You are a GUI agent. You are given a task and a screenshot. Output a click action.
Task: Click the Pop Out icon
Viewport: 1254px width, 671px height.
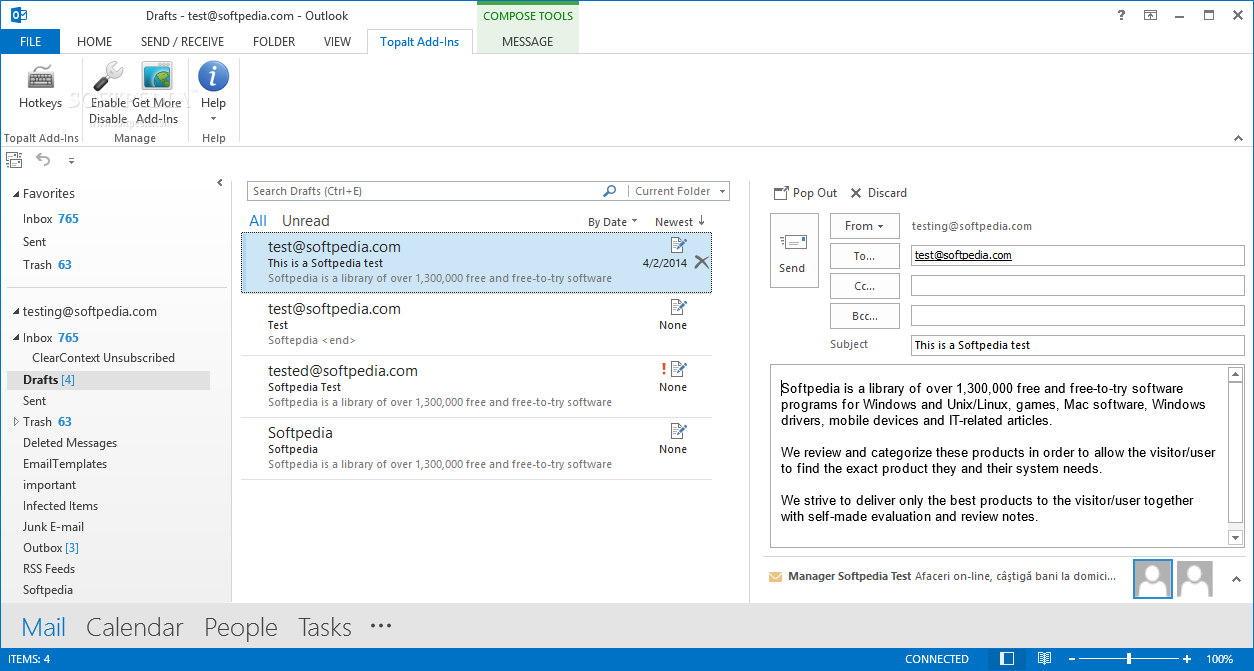781,193
